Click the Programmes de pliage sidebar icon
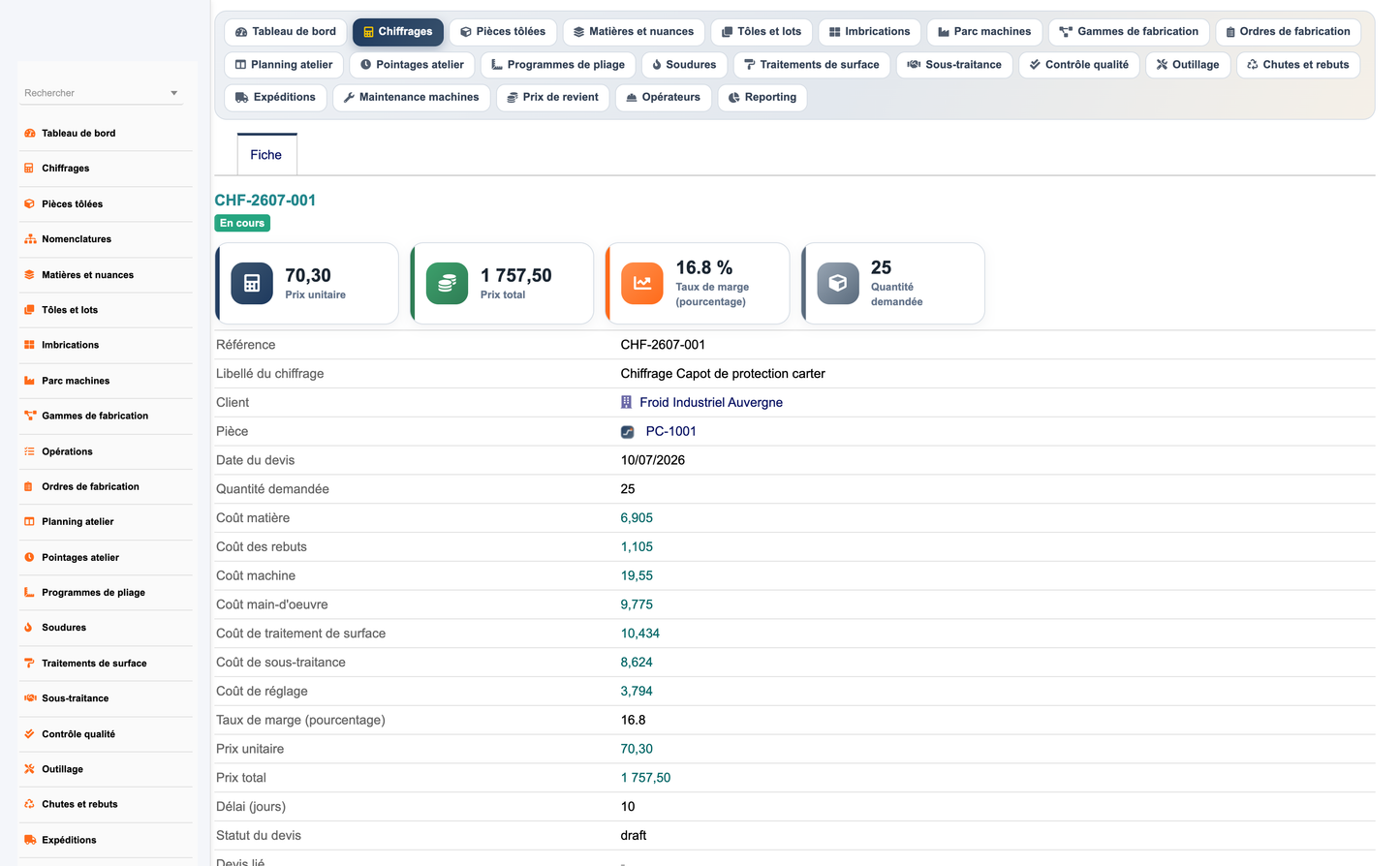 click(30, 592)
